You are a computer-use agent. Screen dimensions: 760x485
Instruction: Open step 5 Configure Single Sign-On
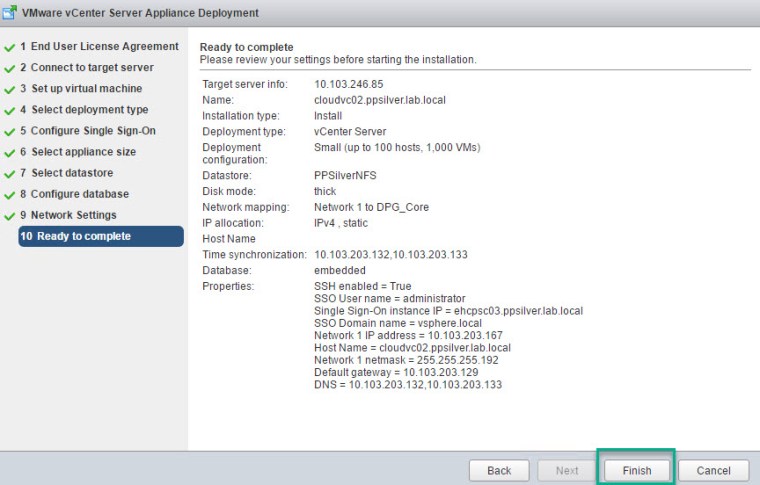point(88,131)
